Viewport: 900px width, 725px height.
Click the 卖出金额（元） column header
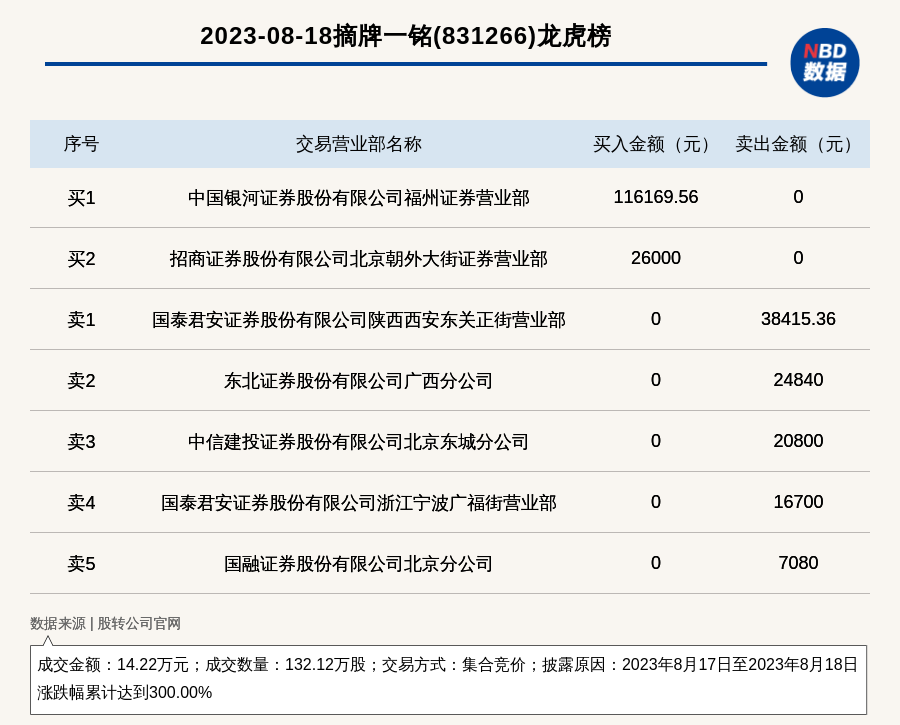(798, 144)
